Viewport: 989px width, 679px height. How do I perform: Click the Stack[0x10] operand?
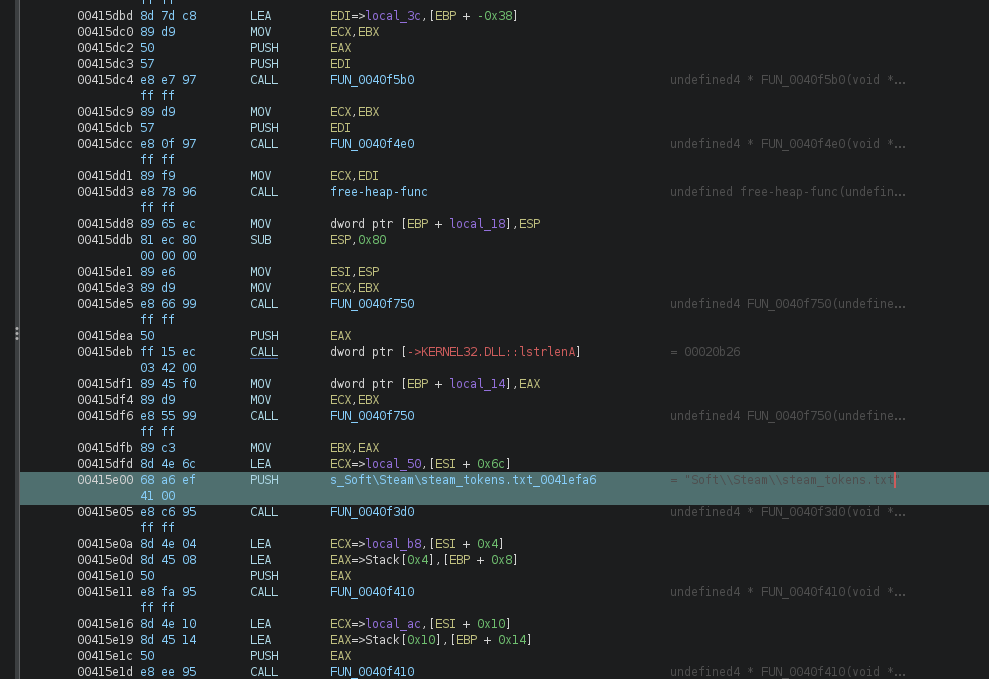[x=404, y=640]
